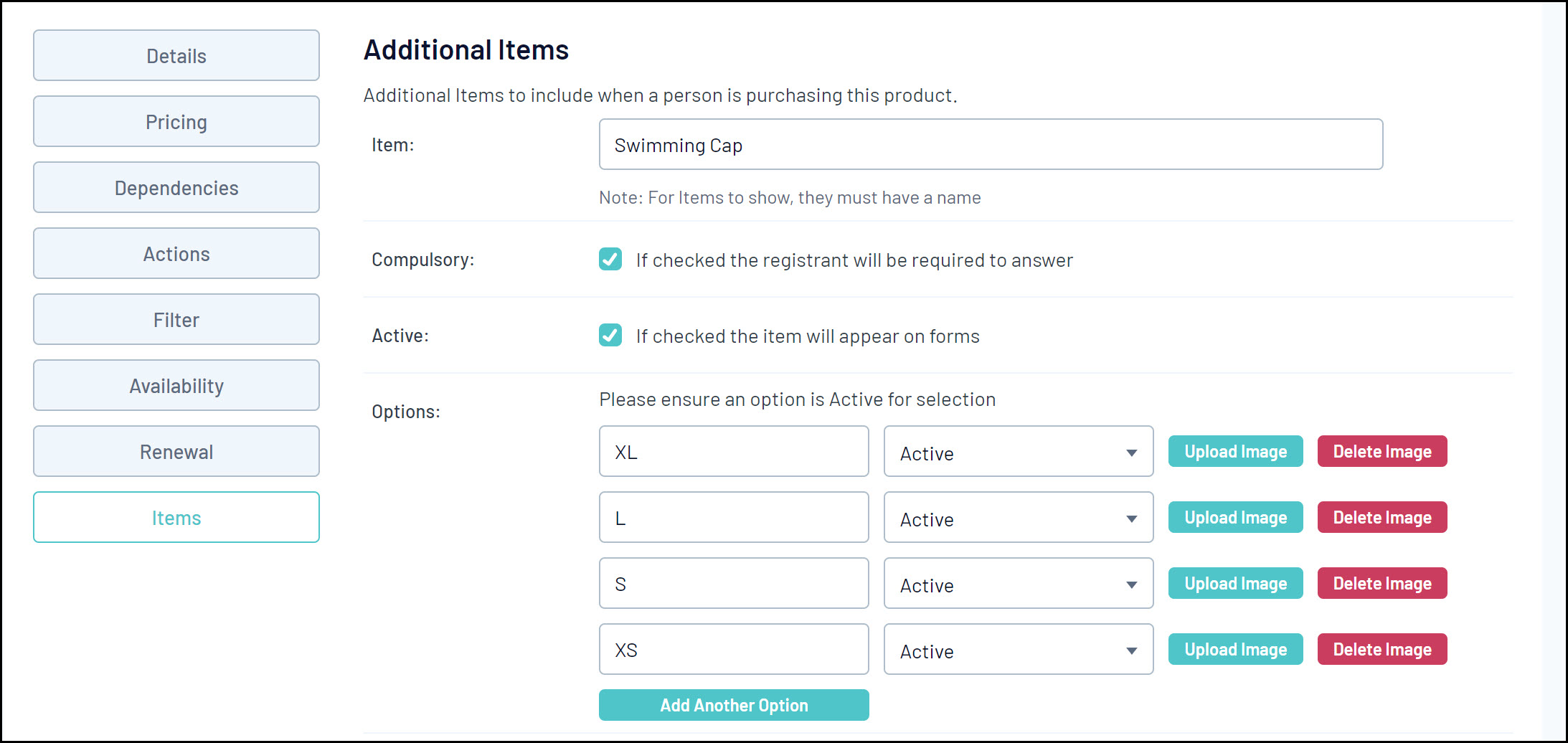The width and height of the screenshot is (1568, 743).
Task: Go to the Dependencies tab
Action: [176, 188]
